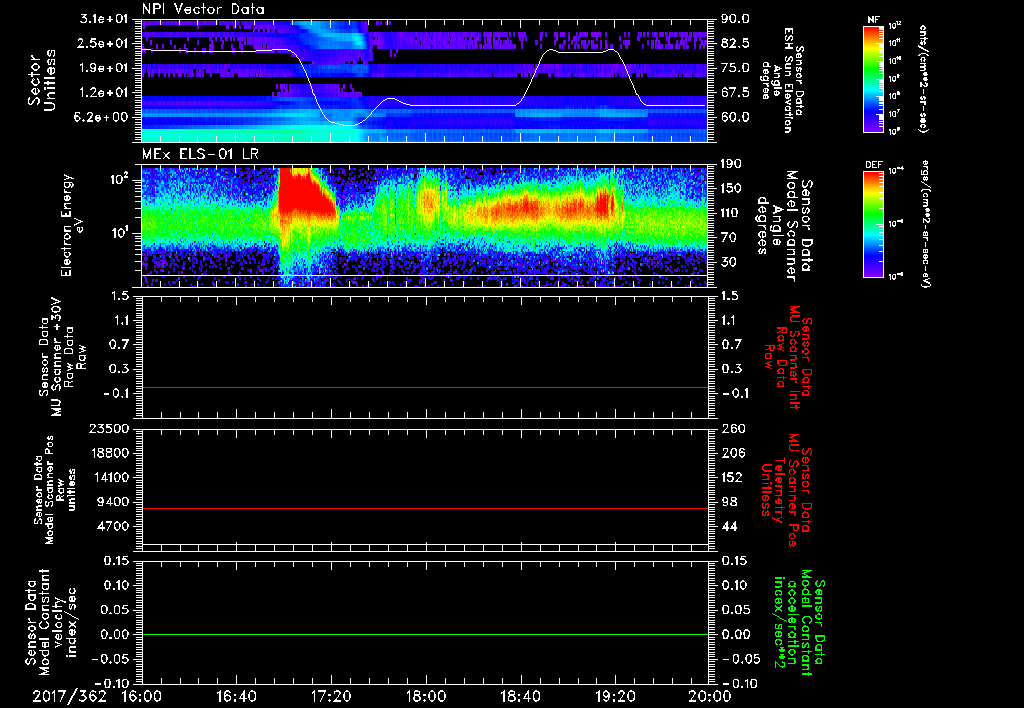
Task: Click the red line in Scanner Pos panel
Action: point(425,508)
